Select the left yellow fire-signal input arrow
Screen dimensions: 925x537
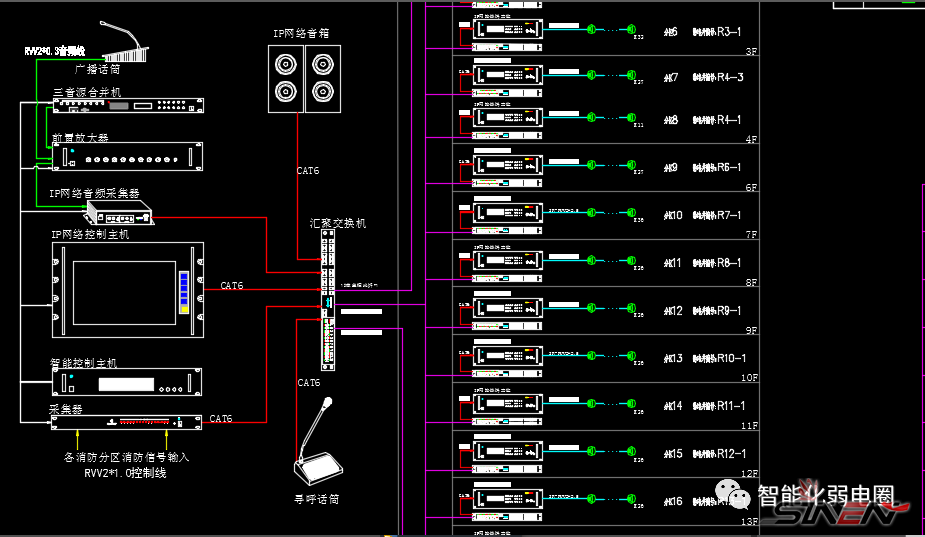77,440
